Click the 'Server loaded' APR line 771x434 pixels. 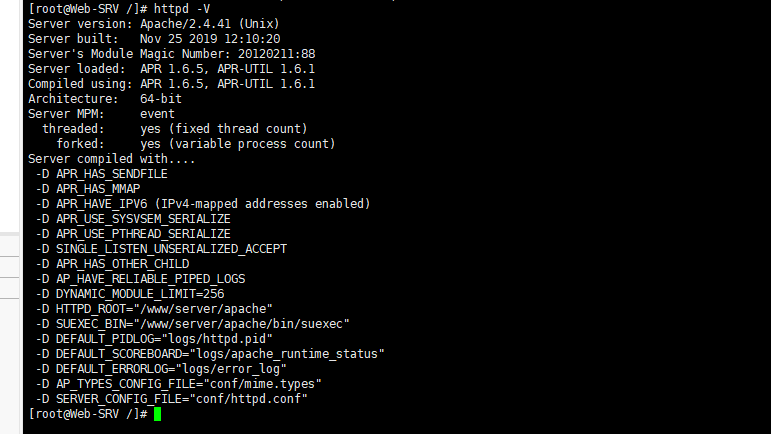(x=171, y=69)
